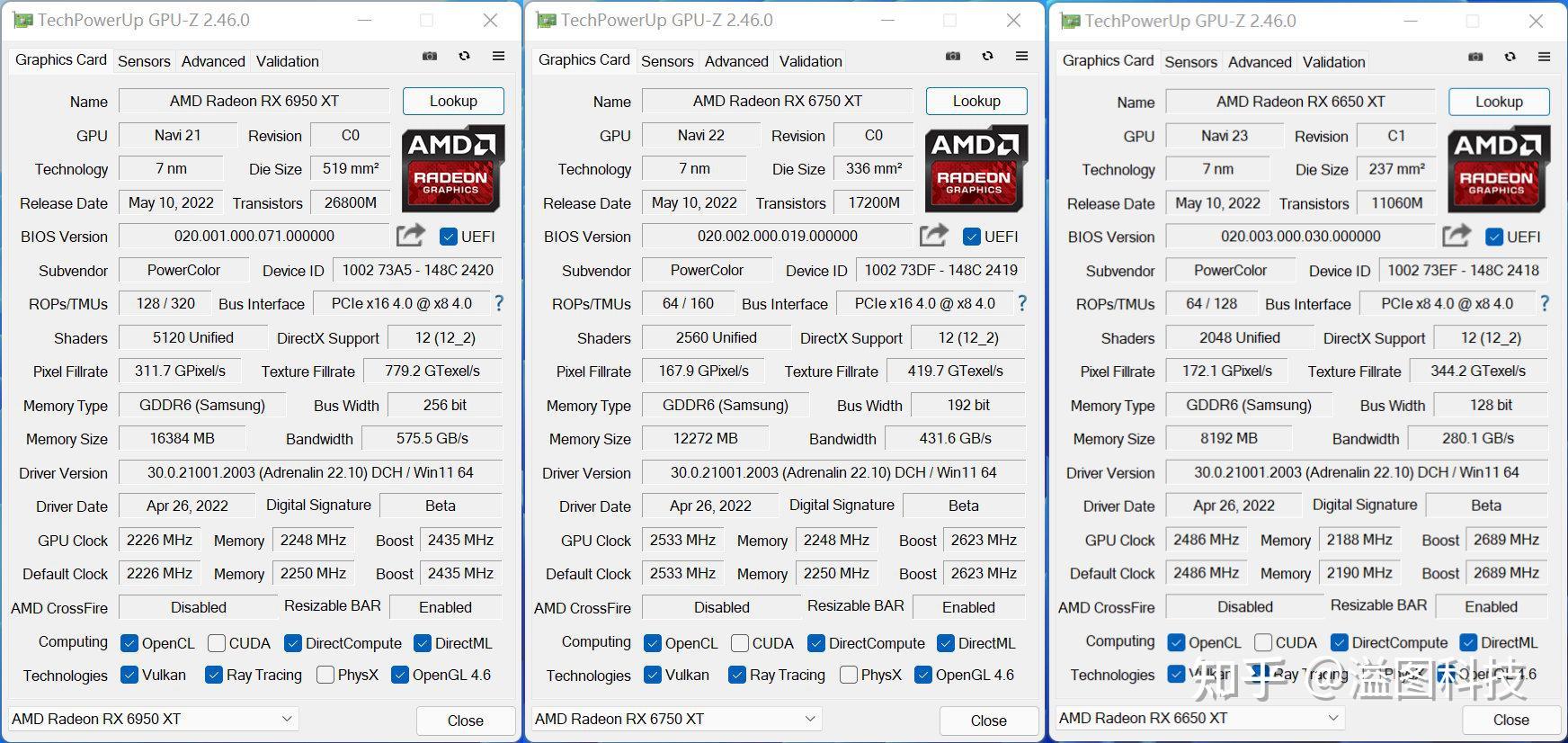Switch to Sensors tab in RX 6950 XT window
Viewport: 1568px width, 743px height.
tap(144, 61)
